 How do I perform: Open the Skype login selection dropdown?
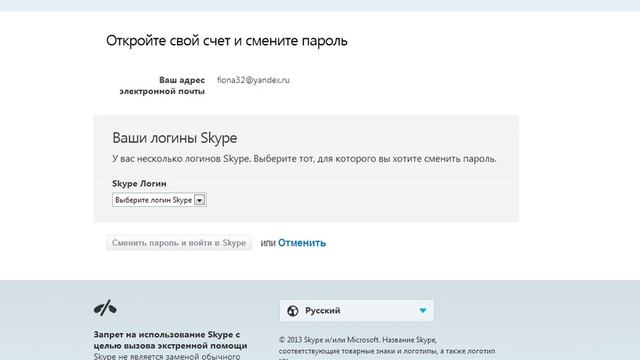click(159, 200)
